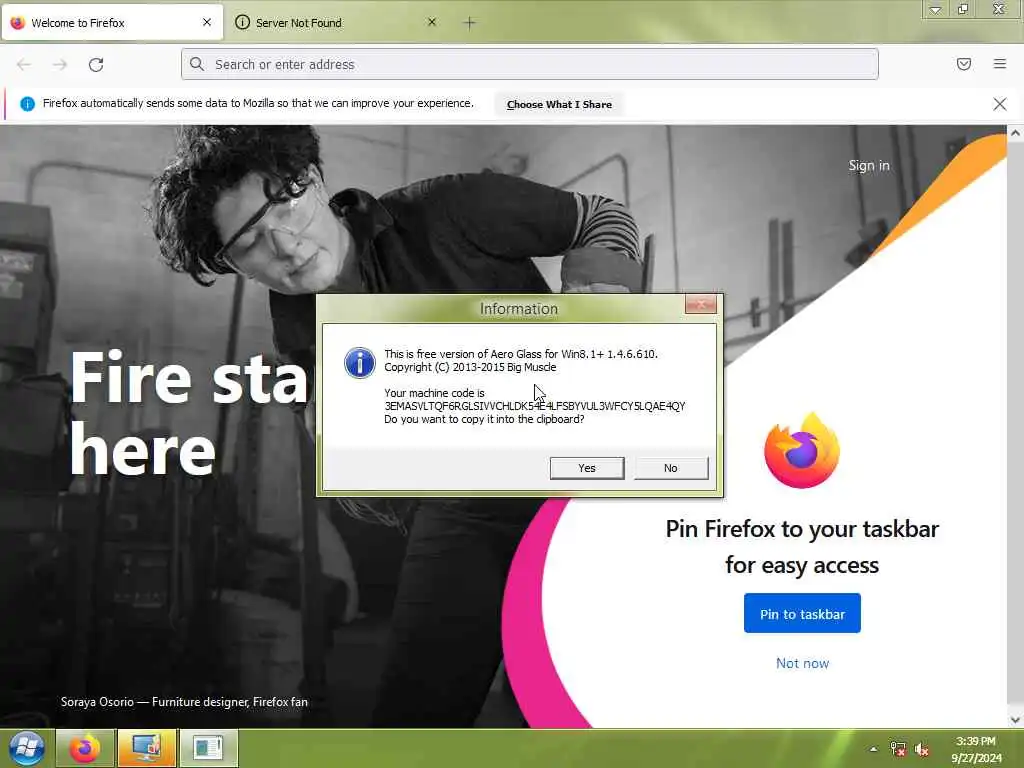The width and height of the screenshot is (1024, 768).
Task: Click the Firefox forward arrow
Action: tap(60, 65)
